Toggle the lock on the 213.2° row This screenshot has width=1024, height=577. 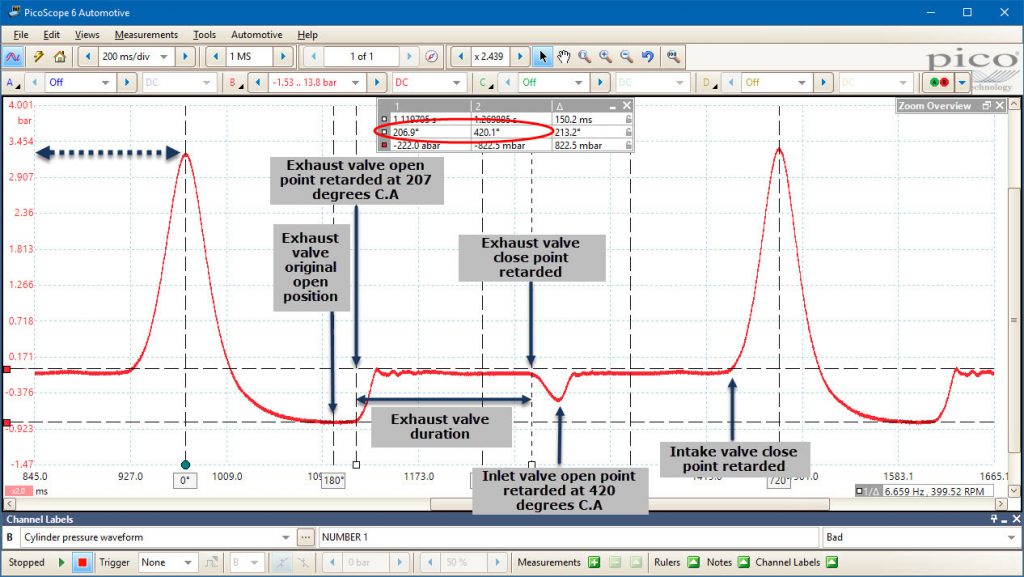coord(628,132)
